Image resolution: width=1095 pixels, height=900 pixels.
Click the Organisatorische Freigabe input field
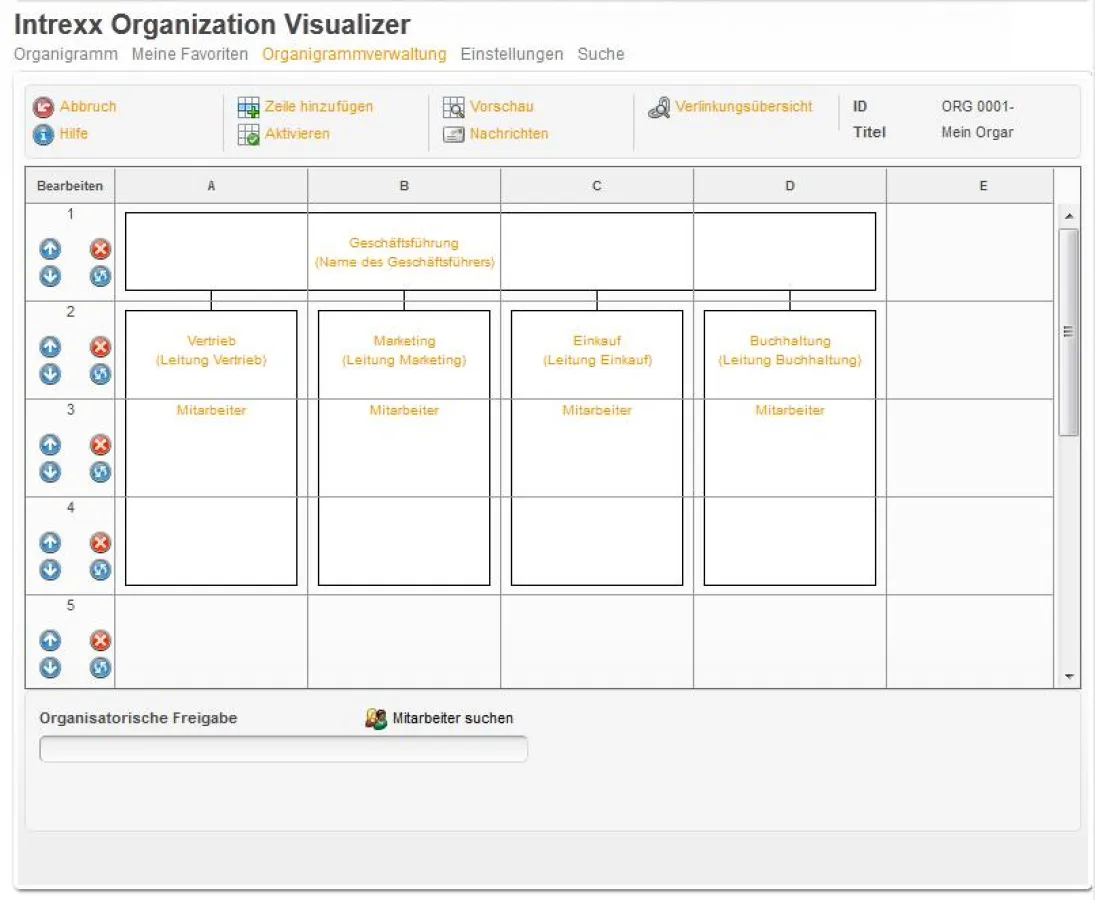(283, 748)
